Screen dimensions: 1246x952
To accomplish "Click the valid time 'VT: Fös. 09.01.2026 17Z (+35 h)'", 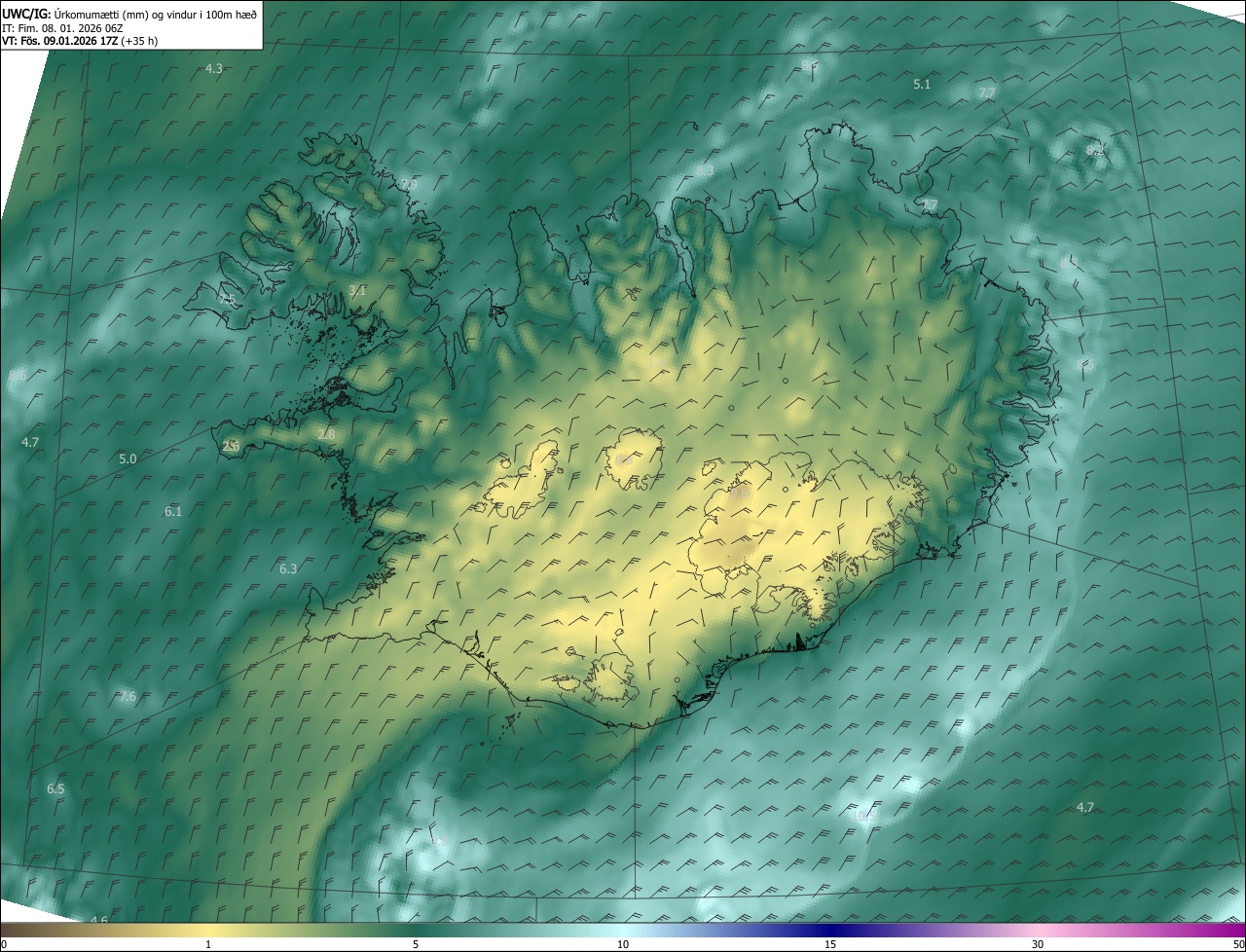I will pyautogui.click(x=80, y=41).
